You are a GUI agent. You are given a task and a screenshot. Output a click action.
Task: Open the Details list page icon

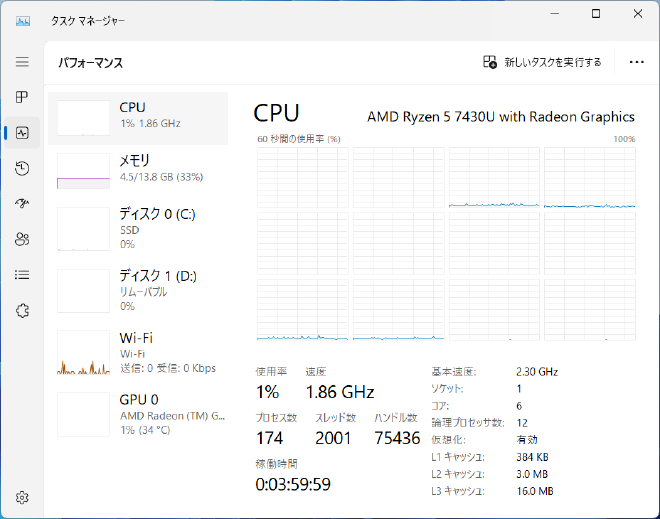click(x=22, y=275)
